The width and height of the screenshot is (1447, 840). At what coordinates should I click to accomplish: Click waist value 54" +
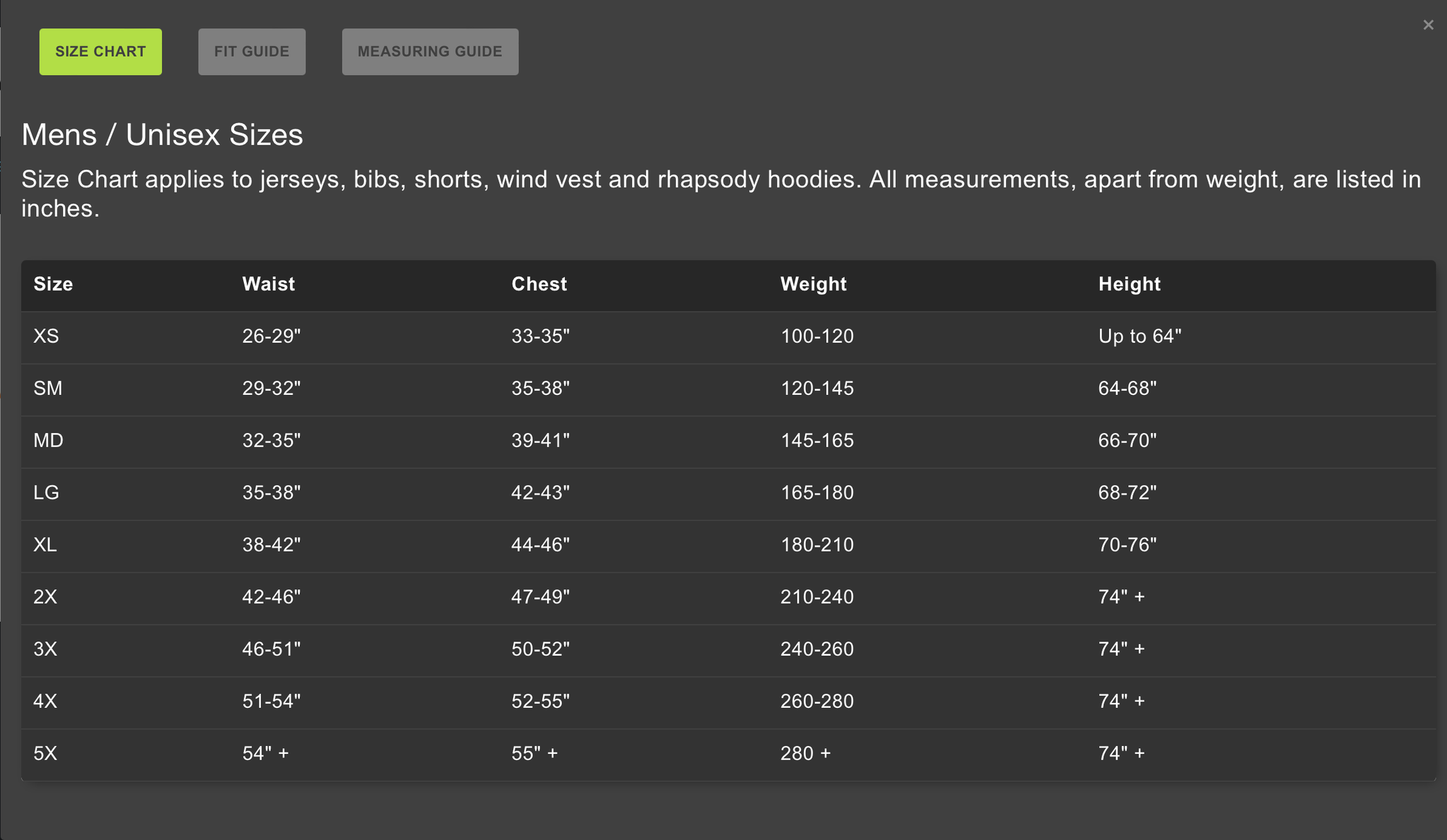point(266,754)
